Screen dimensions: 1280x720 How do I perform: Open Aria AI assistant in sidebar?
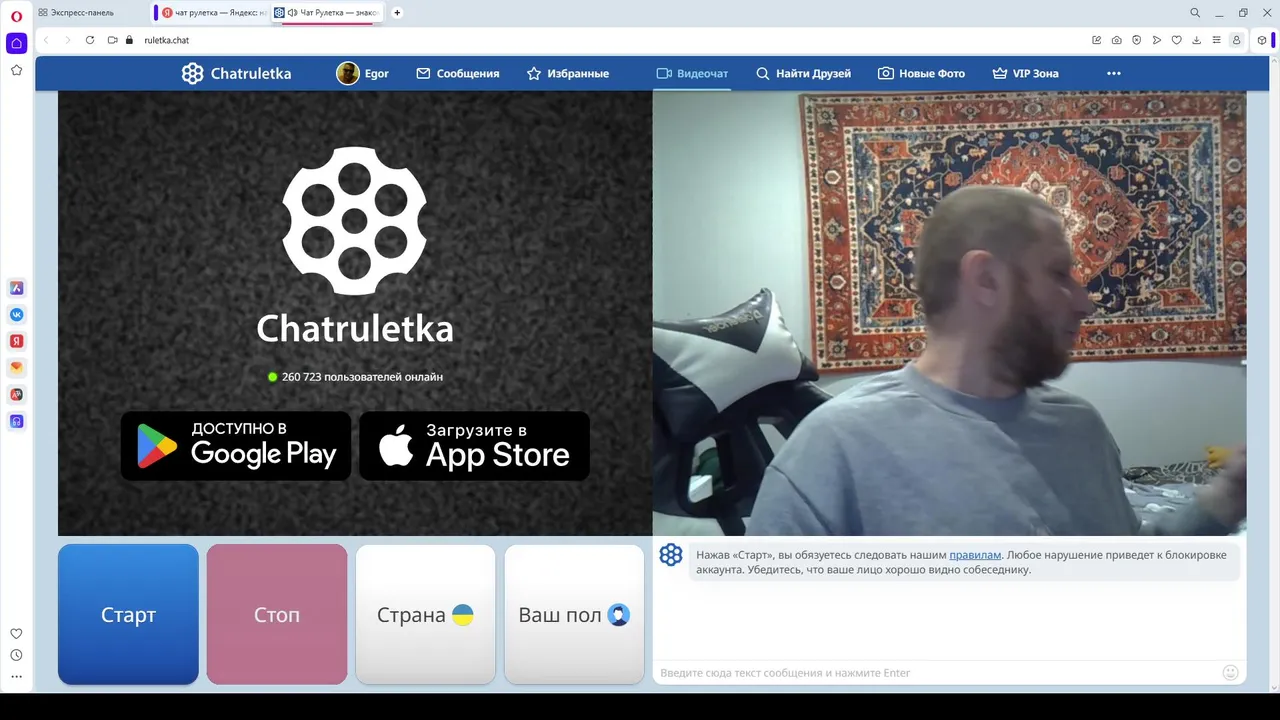coord(16,288)
